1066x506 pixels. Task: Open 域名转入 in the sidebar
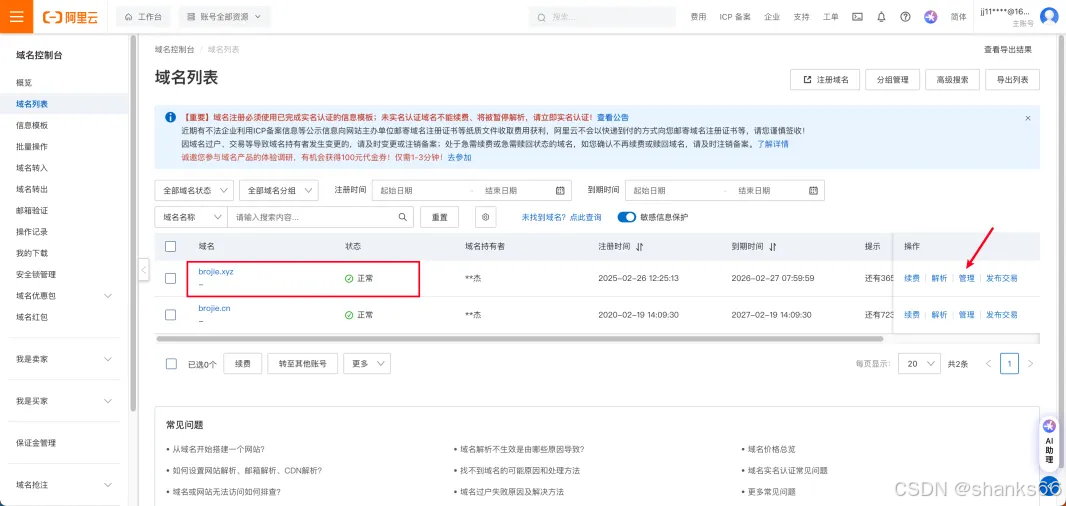click(x=32, y=167)
